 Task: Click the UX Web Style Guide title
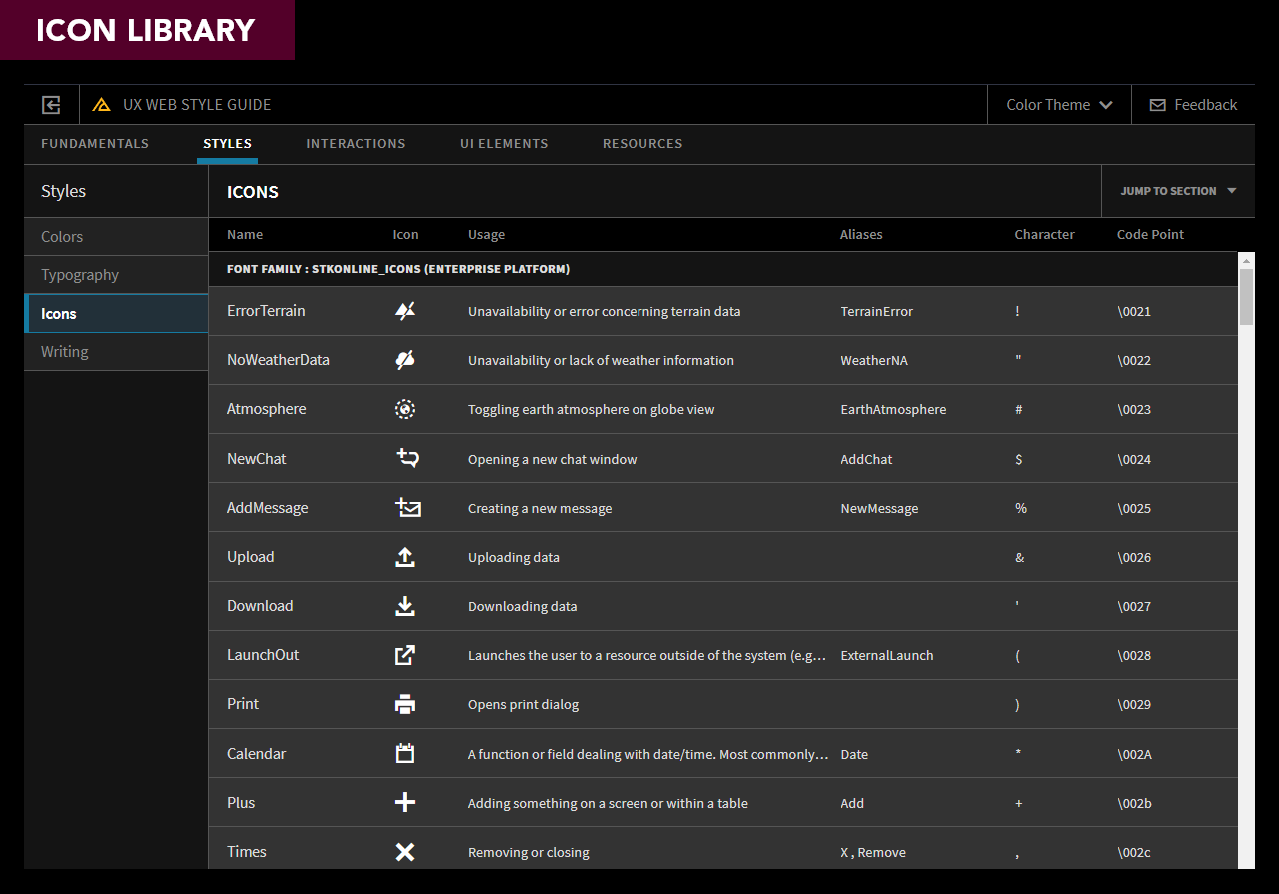click(197, 105)
